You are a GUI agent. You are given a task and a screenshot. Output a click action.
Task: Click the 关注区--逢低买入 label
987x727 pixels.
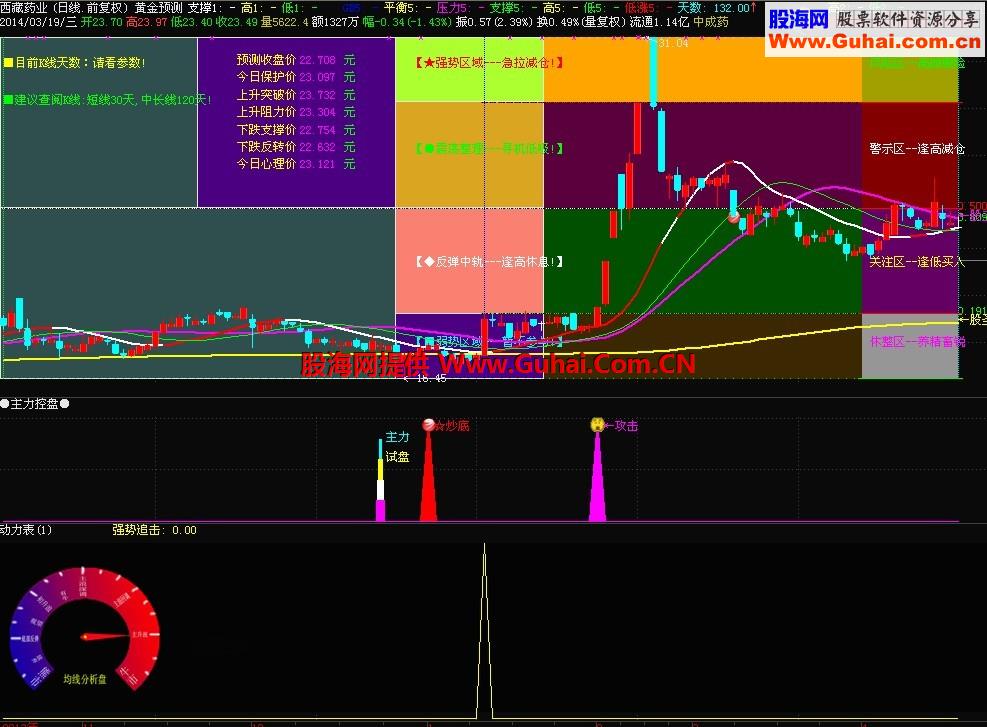click(916, 262)
